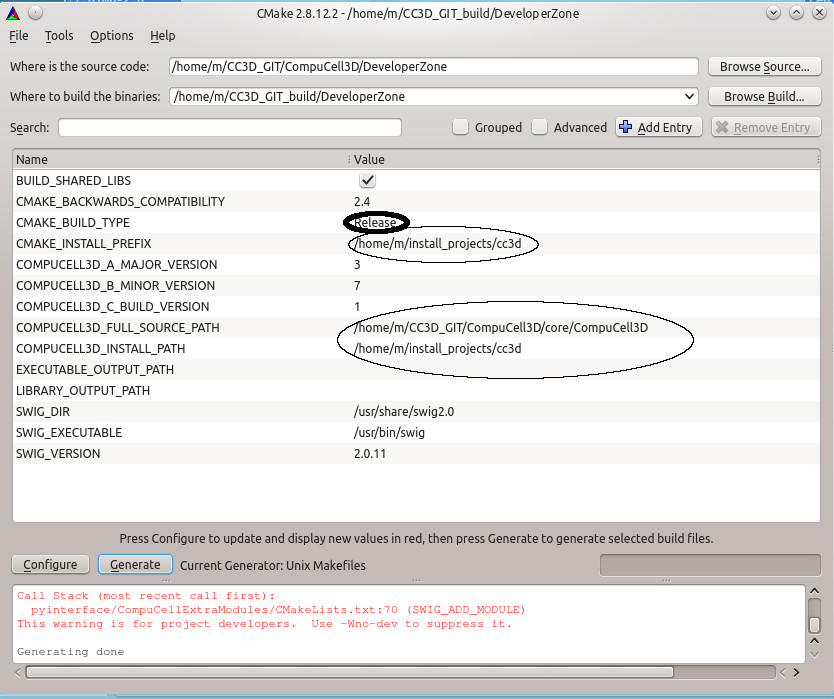Click the Browse Source button
Screen dimensions: 834x699
765,67
